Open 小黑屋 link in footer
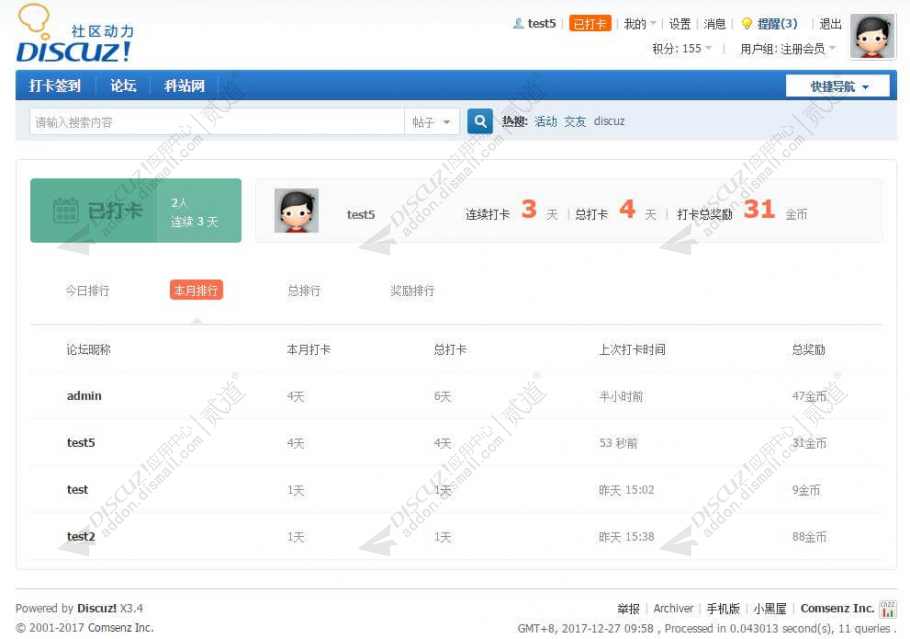The width and height of the screenshot is (910, 639). pos(770,609)
